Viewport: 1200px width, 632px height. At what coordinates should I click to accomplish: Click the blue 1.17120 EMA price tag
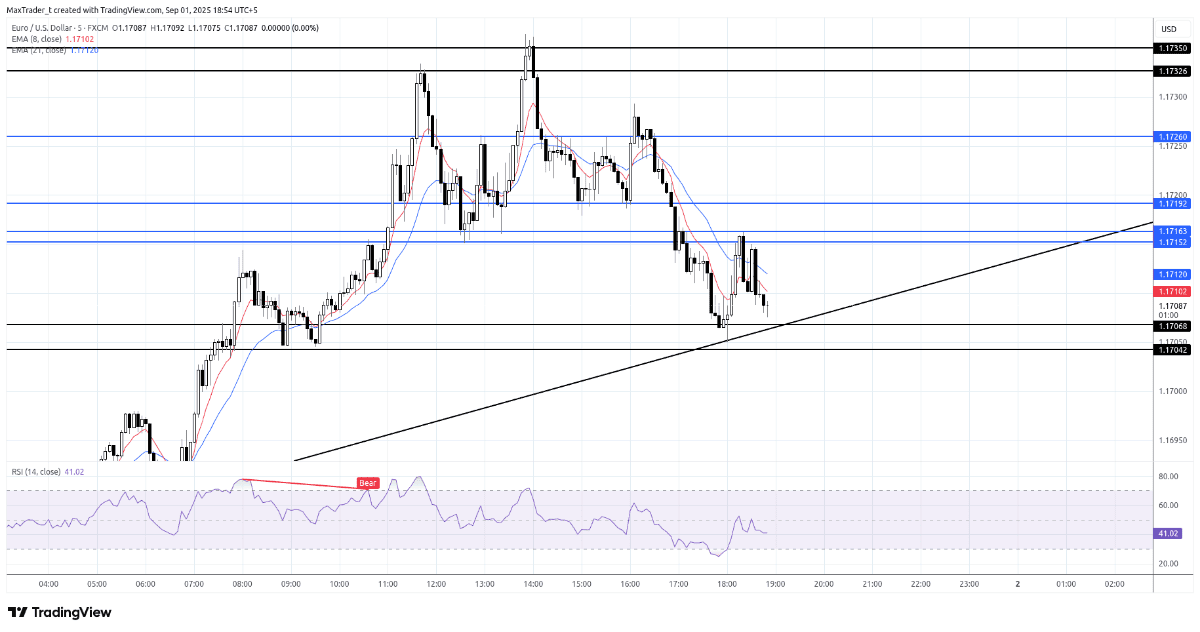point(1173,274)
